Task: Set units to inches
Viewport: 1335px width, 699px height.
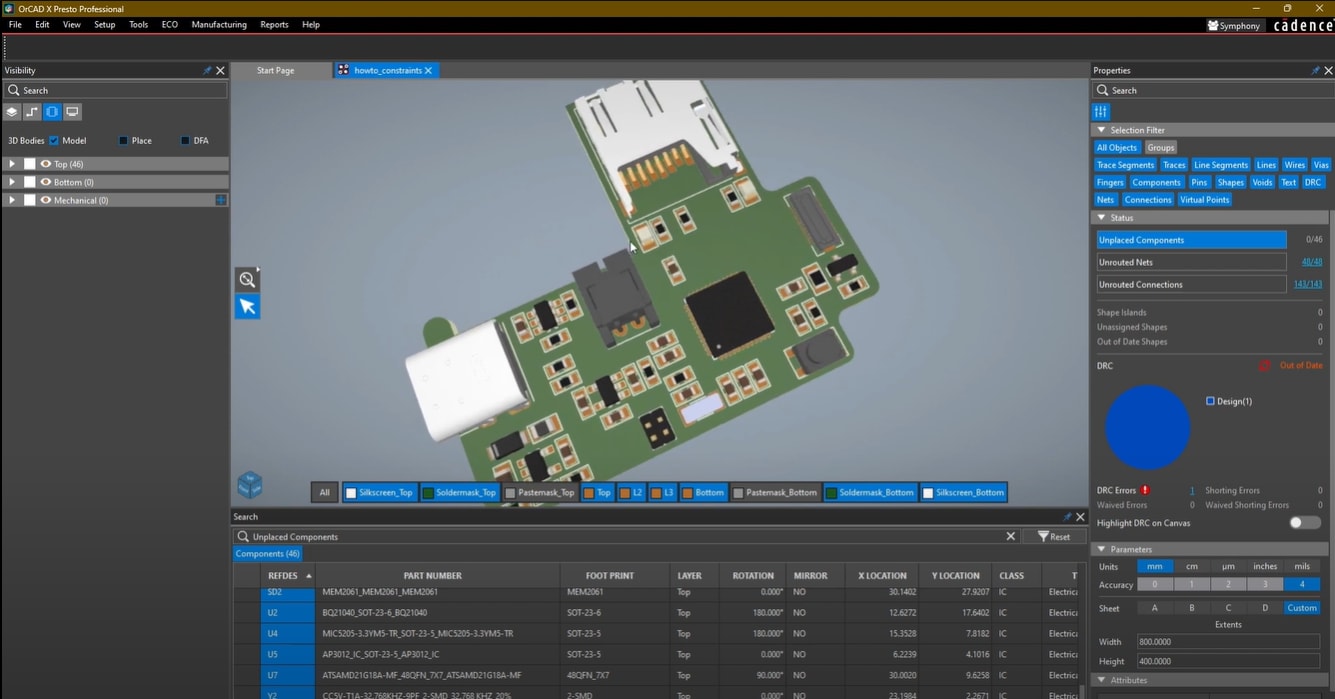Action: 1265,566
